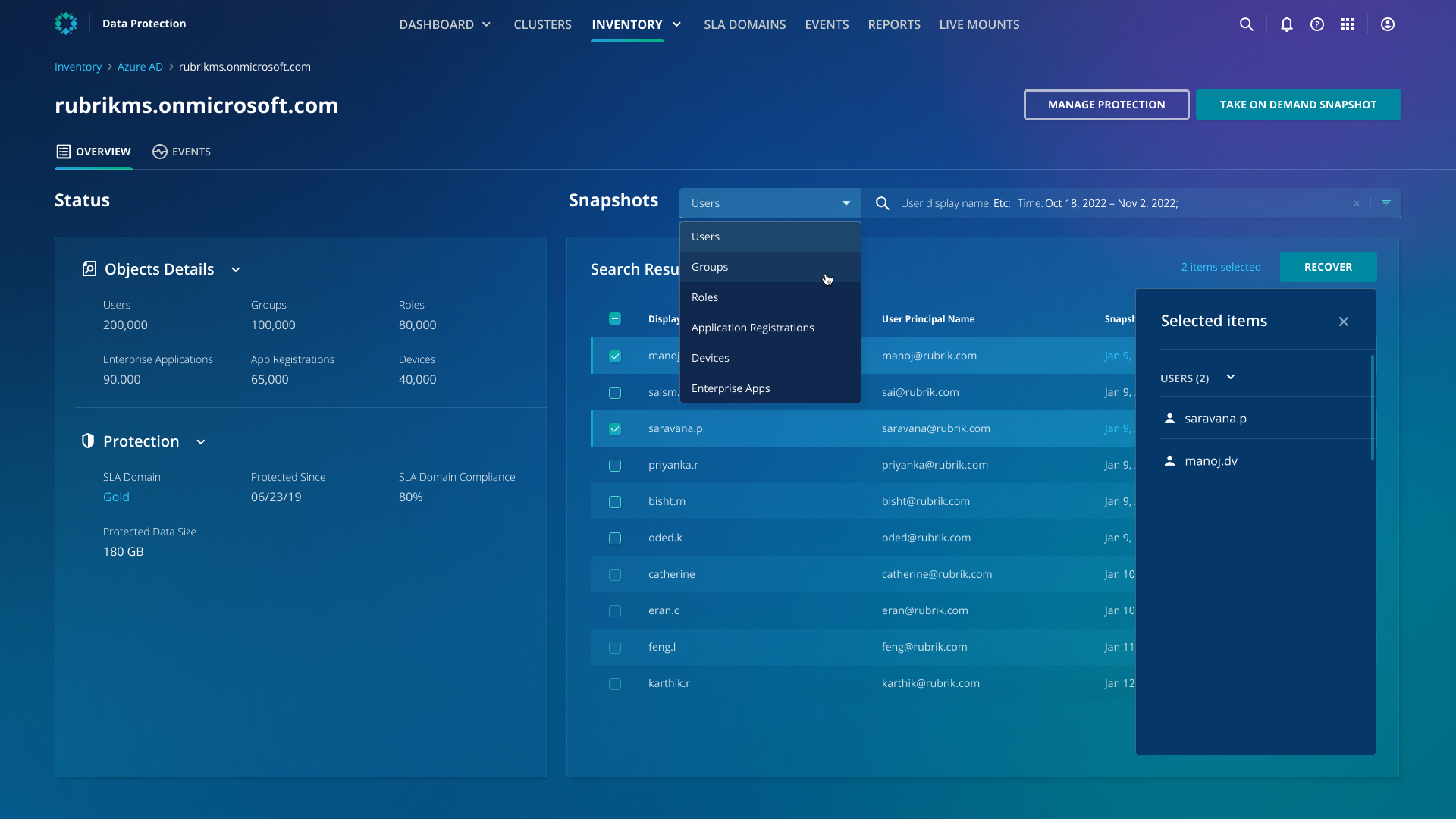This screenshot has height=819, width=1456.
Task: Click person icon next to saravana.p
Action: (x=1169, y=418)
